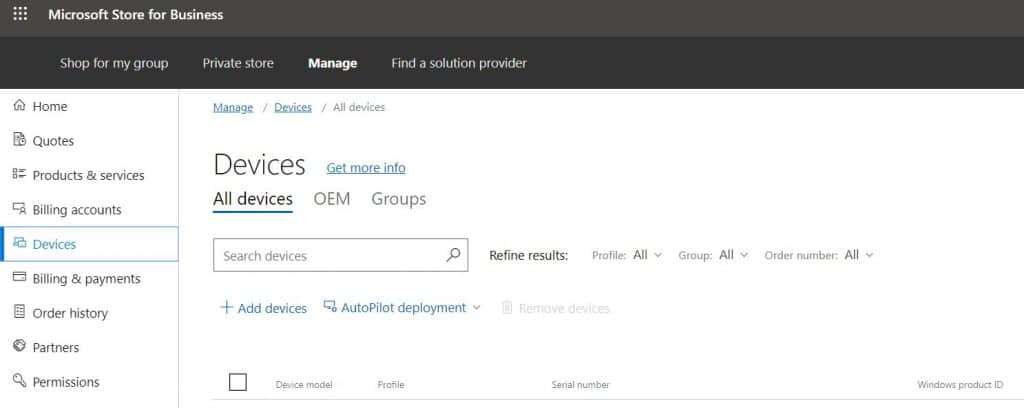
Task: Open the Private store menu
Action: click(x=238, y=63)
